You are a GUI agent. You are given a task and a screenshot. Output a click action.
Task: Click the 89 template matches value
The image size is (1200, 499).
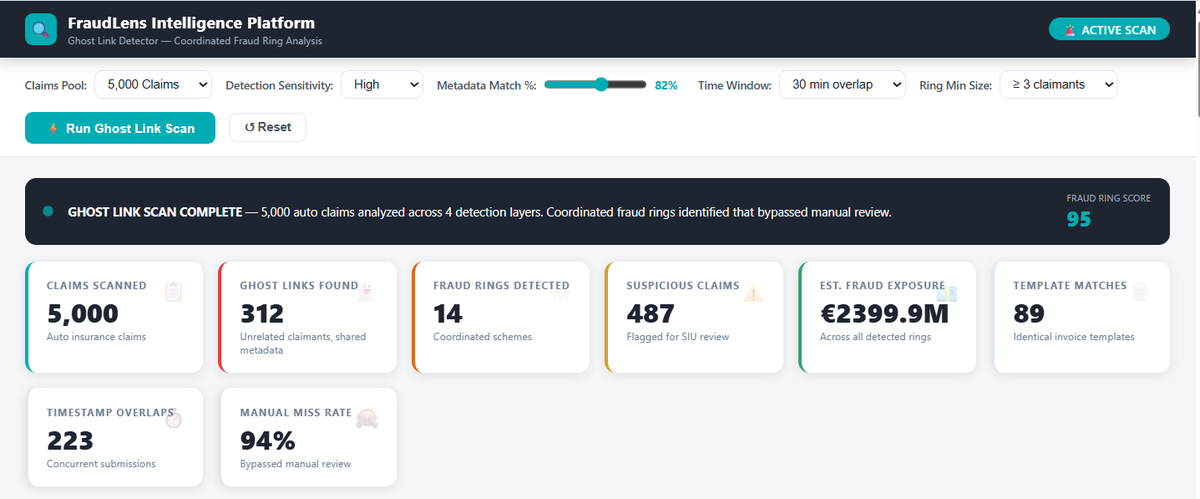point(1028,314)
